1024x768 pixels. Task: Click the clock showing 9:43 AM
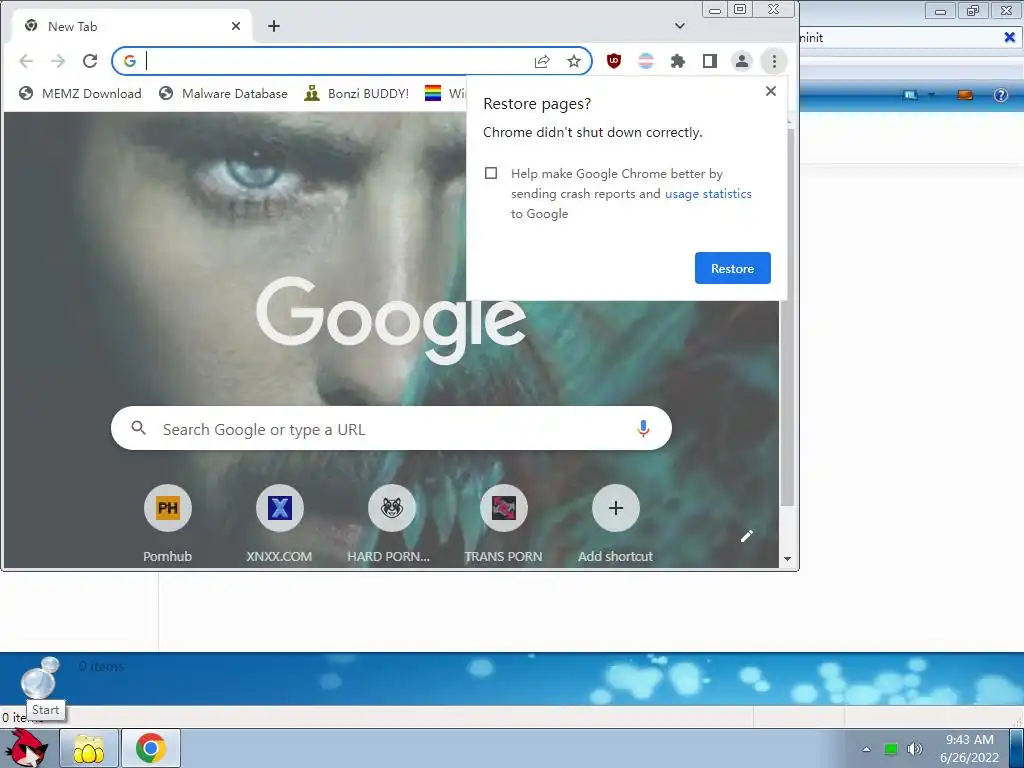[x=969, y=748]
